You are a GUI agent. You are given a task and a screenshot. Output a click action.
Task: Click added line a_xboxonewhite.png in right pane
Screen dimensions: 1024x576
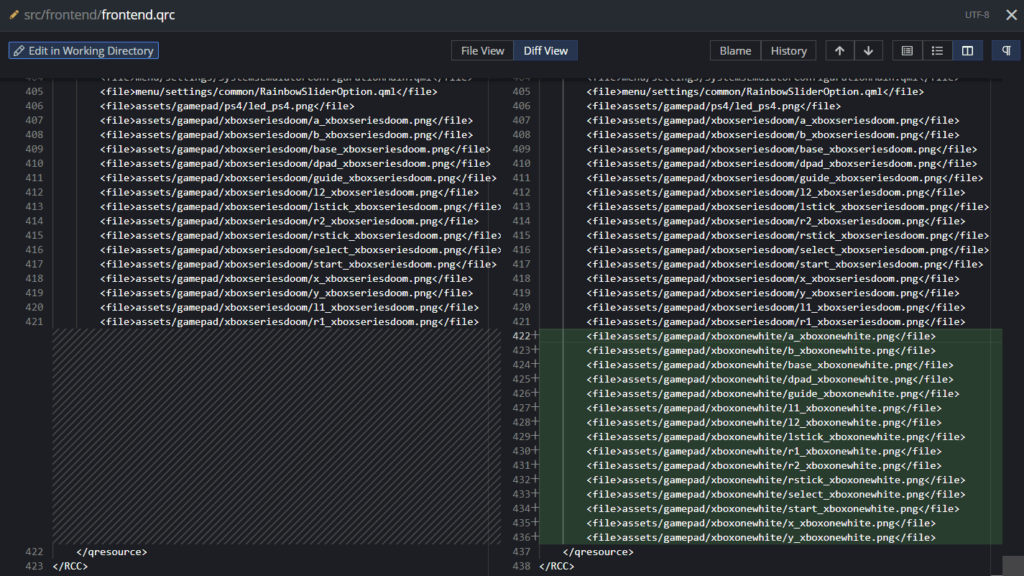pyautogui.click(x=761, y=336)
